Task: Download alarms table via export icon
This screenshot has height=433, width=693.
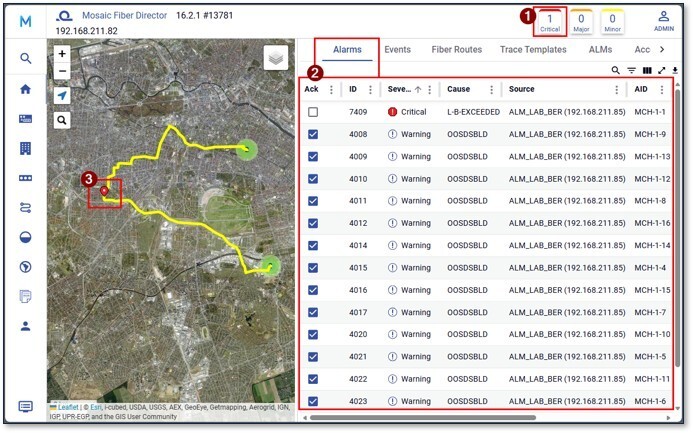Action: coord(675,70)
